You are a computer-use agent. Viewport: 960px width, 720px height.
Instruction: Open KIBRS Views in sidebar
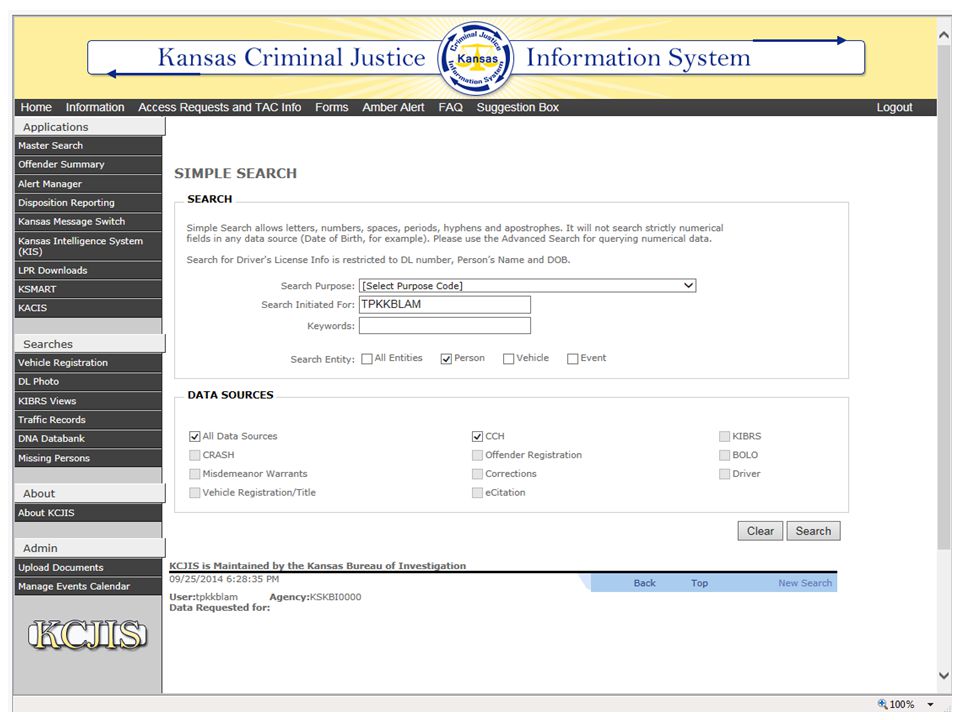[x=88, y=401]
